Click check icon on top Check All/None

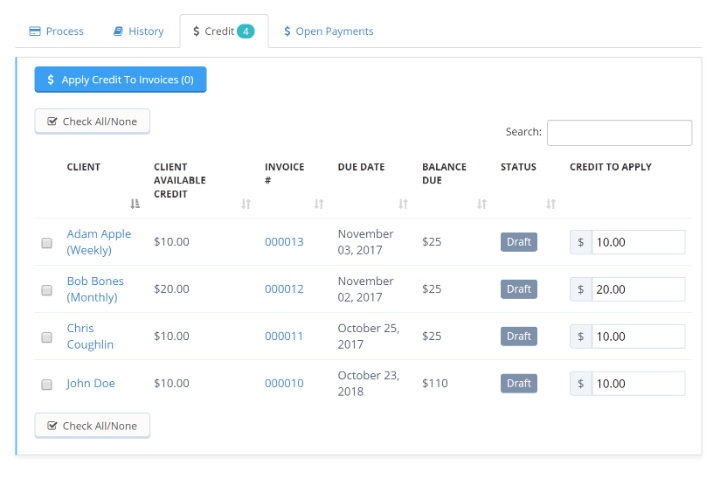click(x=52, y=121)
